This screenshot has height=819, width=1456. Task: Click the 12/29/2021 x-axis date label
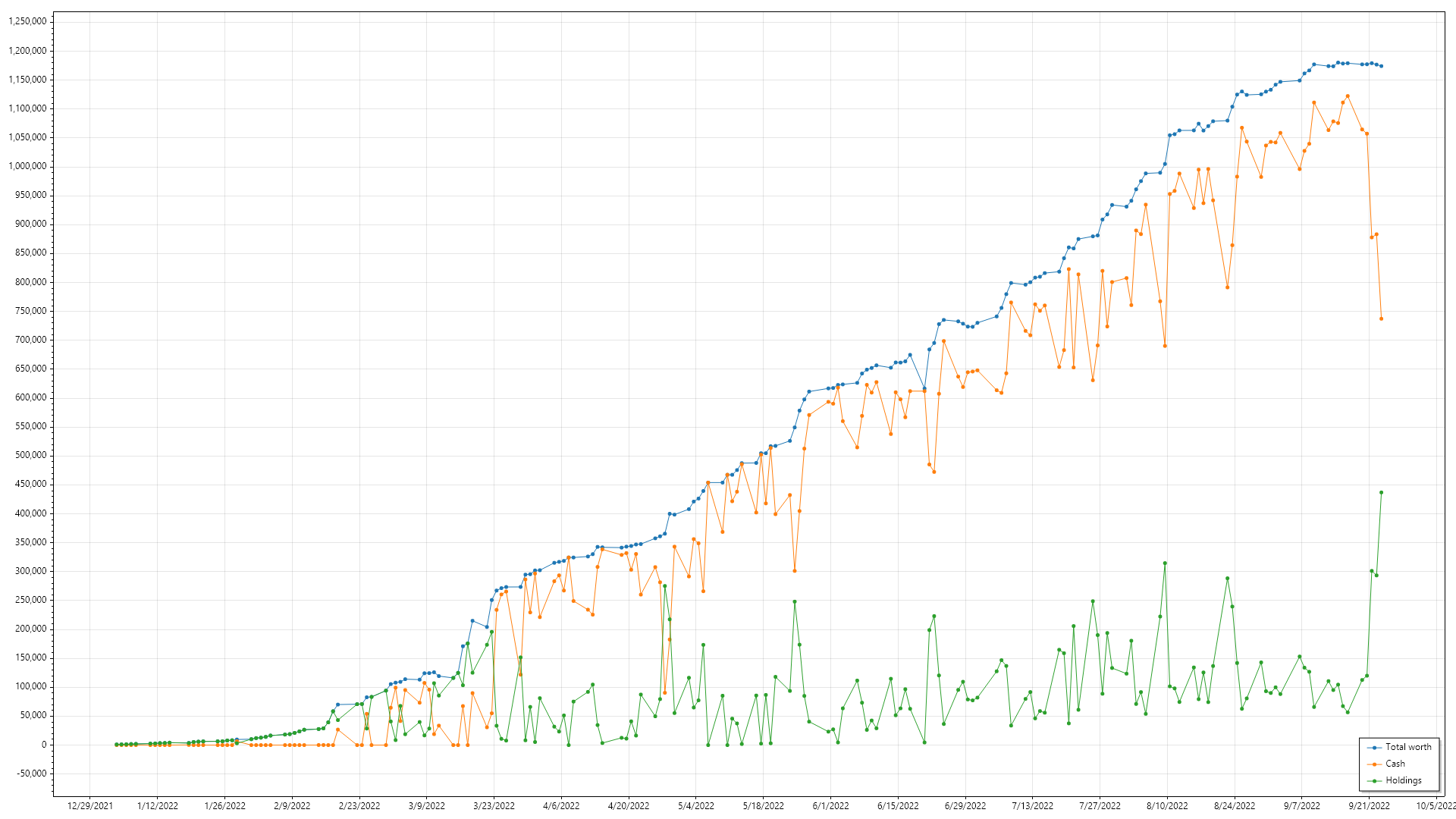pos(89,805)
